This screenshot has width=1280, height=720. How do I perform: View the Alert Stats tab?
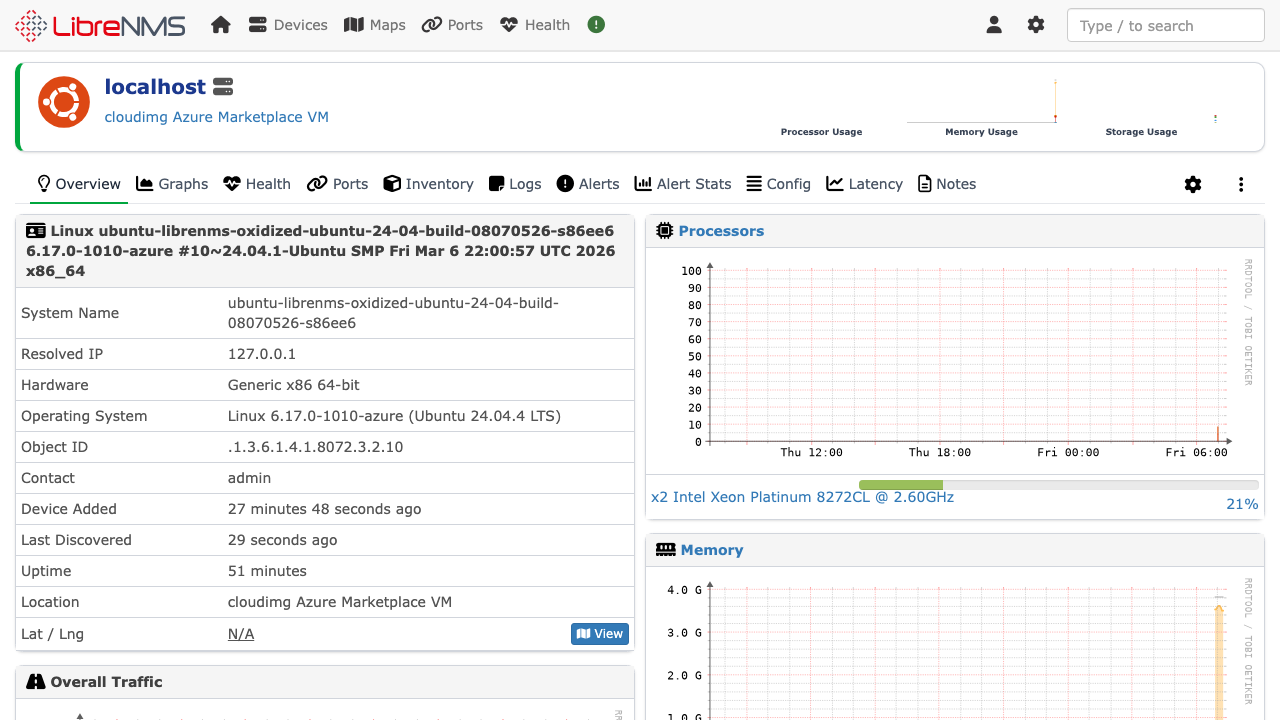click(x=683, y=184)
